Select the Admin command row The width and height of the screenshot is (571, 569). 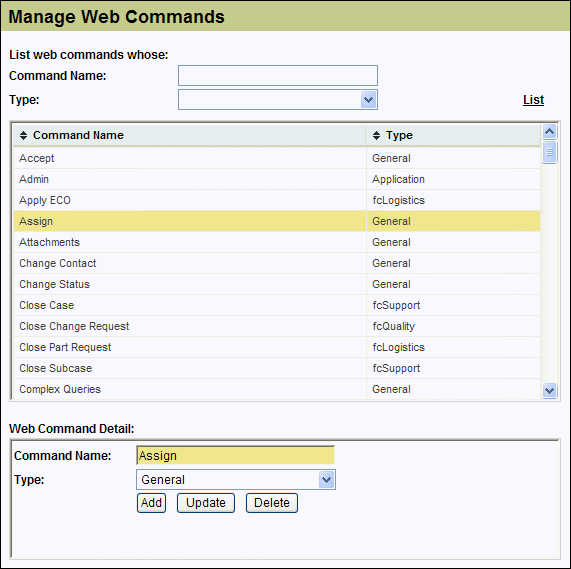(x=277, y=179)
